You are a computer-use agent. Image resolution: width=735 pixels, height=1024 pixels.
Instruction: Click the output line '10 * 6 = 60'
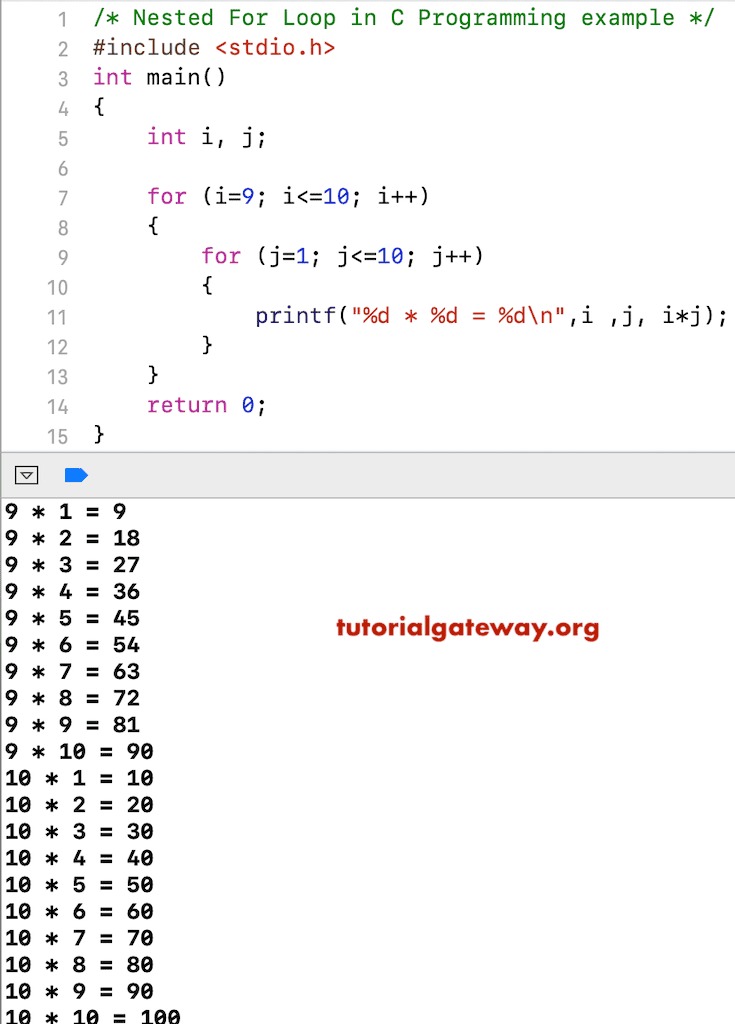click(79, 912)
